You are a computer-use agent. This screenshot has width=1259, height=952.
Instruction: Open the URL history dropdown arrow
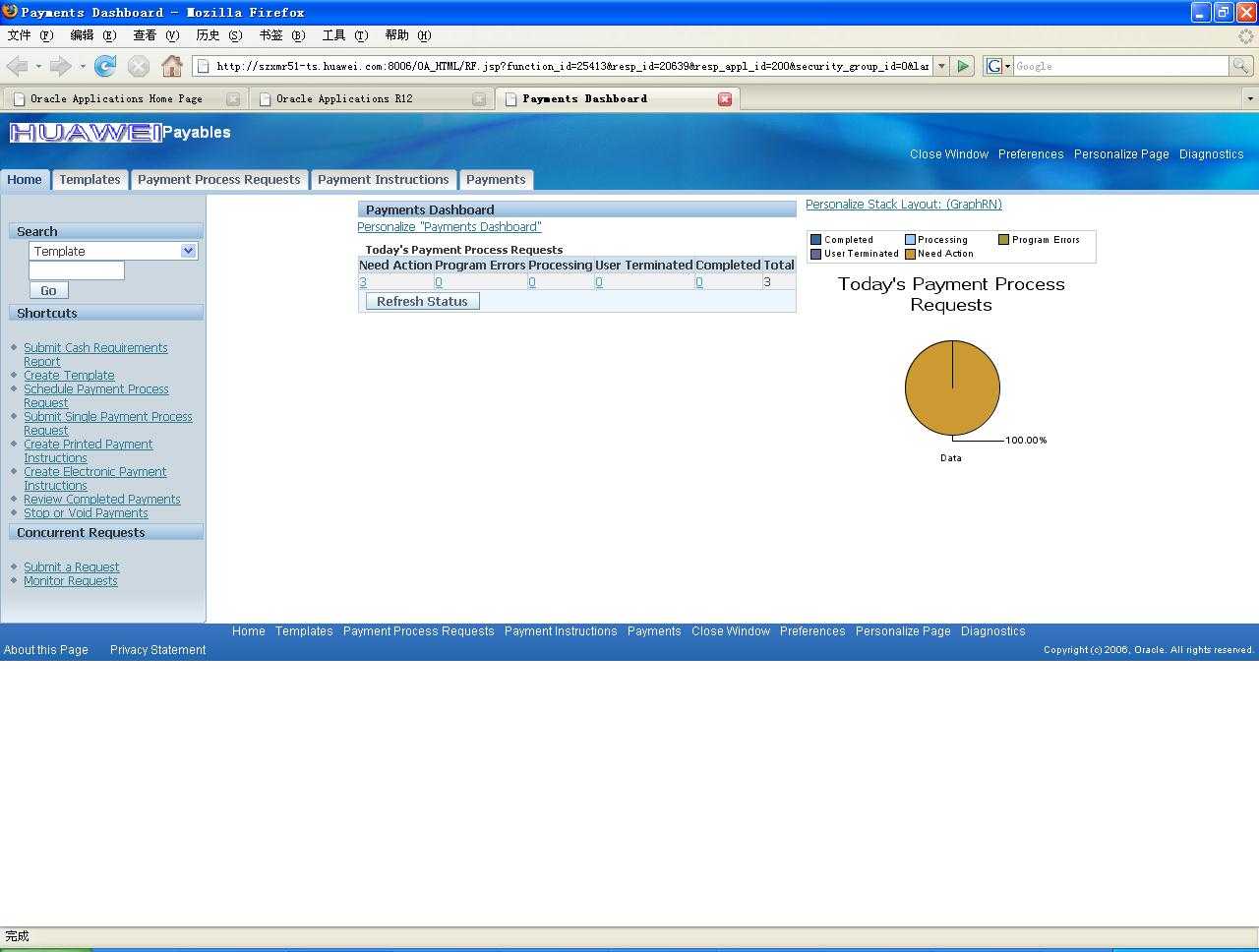941,66
